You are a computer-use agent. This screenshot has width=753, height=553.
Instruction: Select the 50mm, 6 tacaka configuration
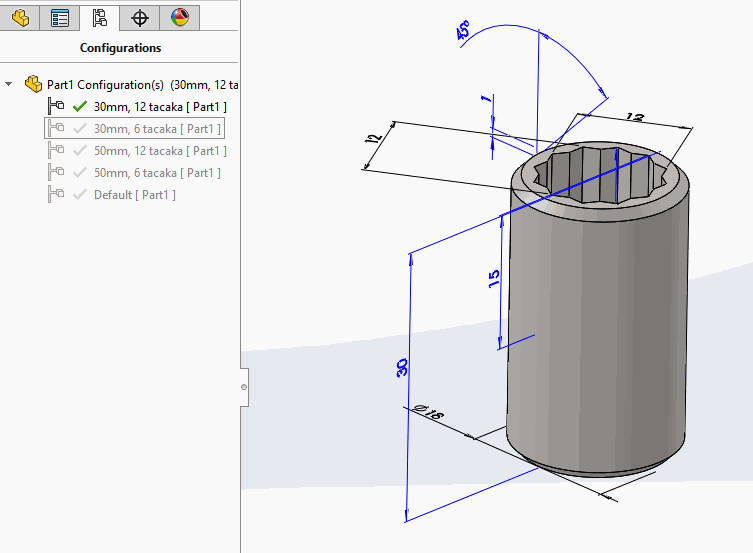pyautogui.click(x=157, y=172)
